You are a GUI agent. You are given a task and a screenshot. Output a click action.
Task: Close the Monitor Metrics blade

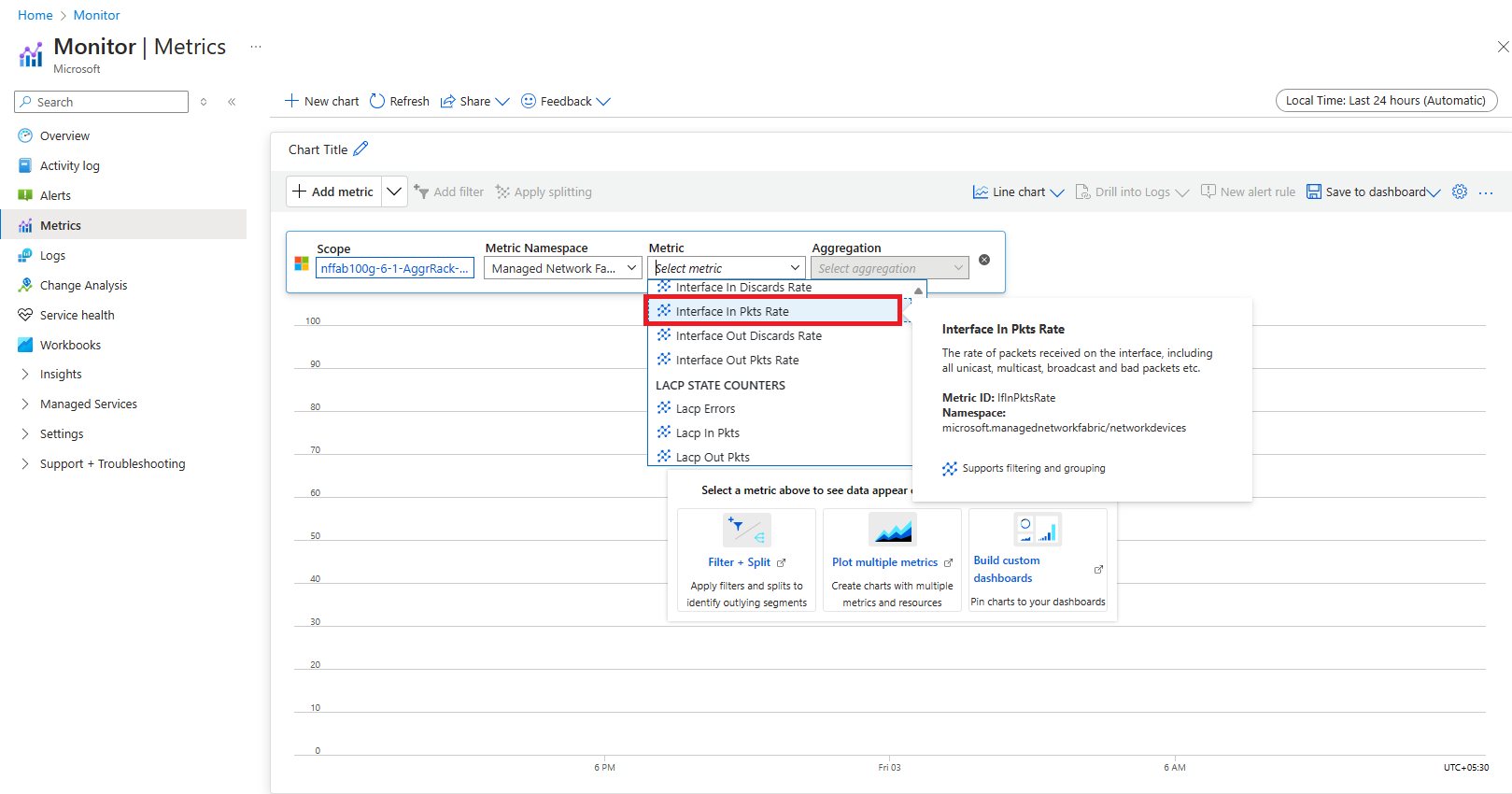click(1503, 47)
